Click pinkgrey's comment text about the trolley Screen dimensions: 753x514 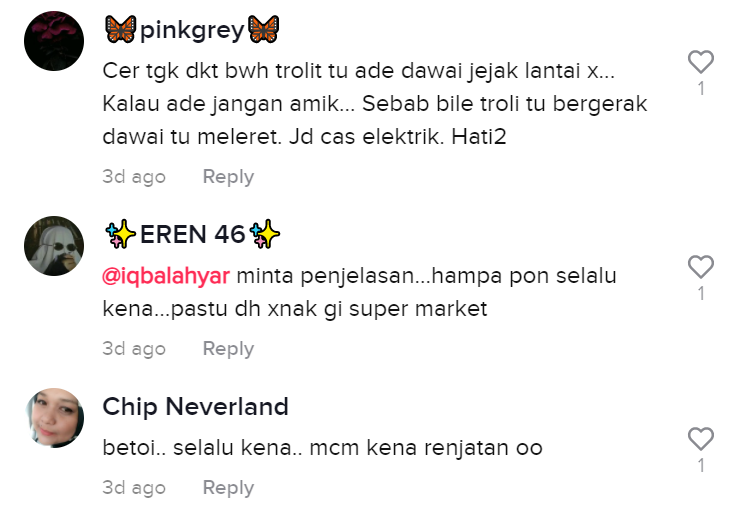click(375, 104)
